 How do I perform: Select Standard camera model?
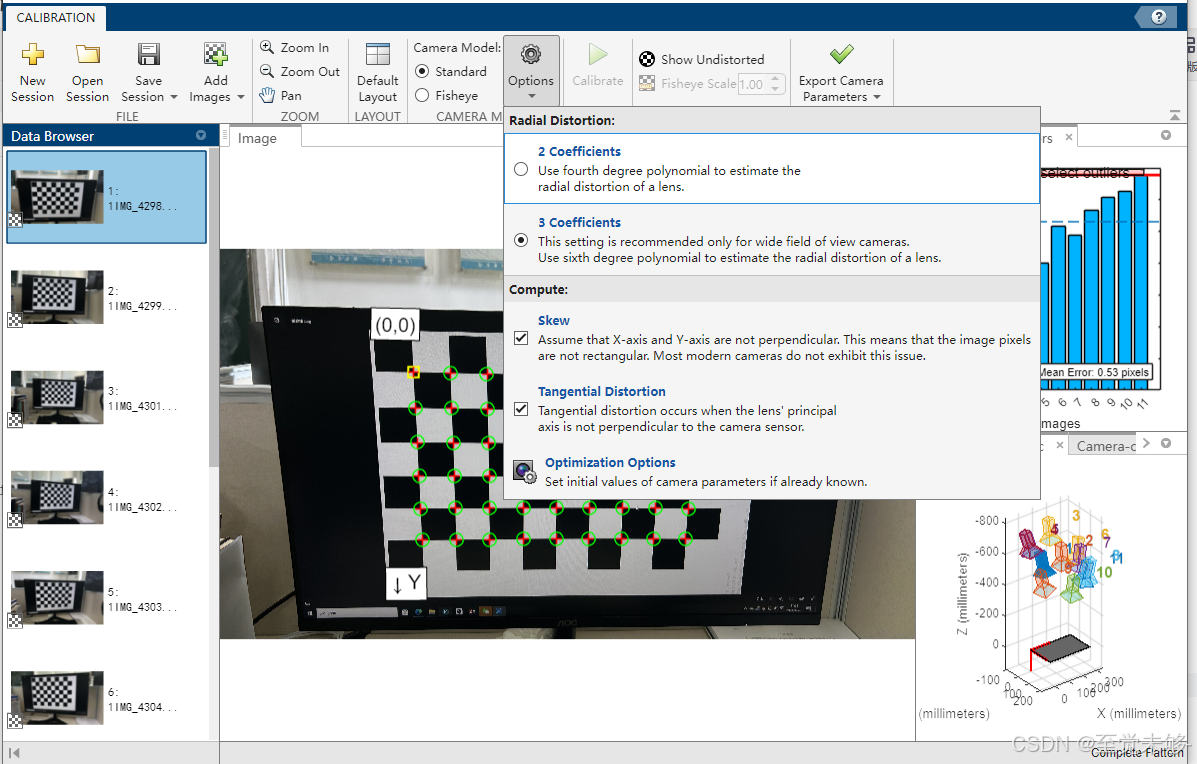point(422,71)
